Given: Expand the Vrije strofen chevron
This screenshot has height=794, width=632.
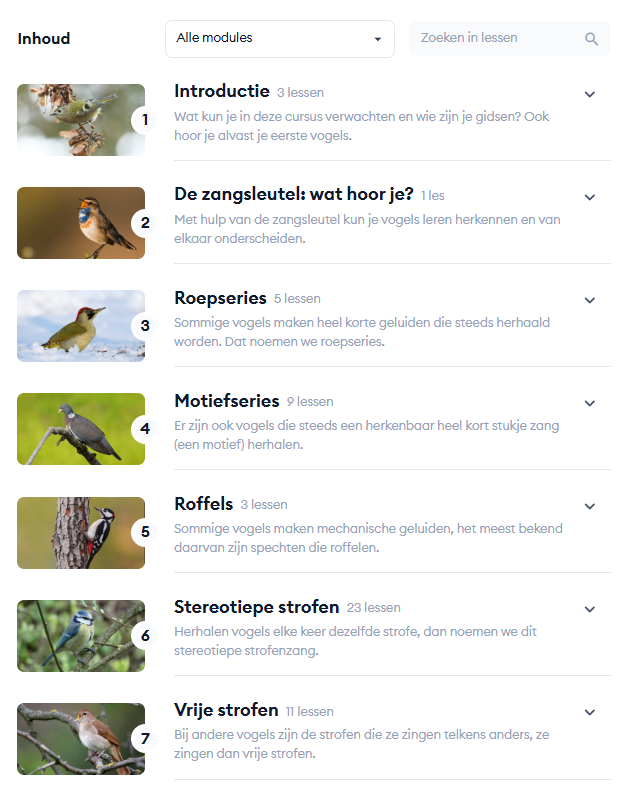Looking at the screenshot, I should tap(590, 712).
